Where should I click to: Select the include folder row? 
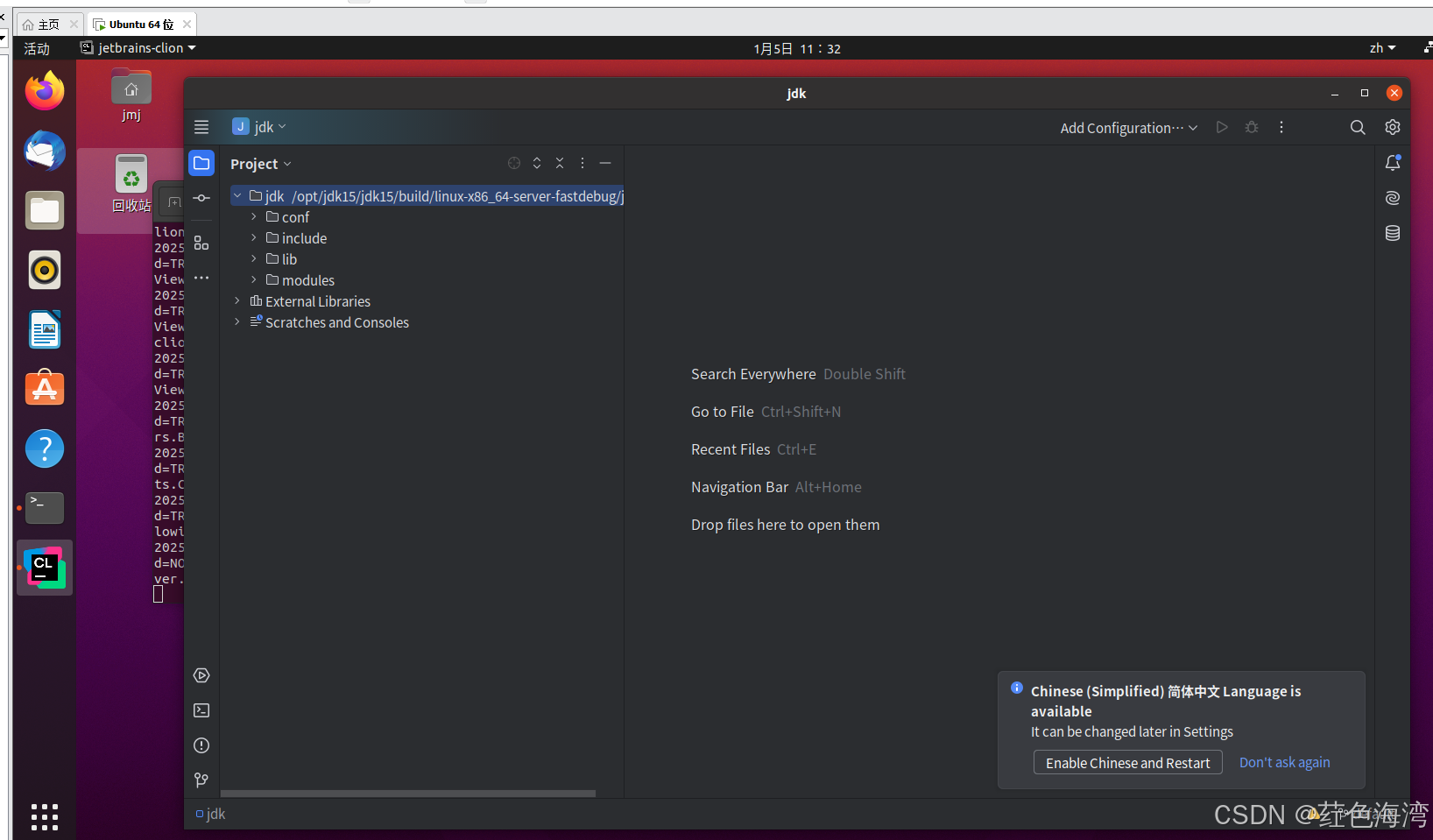point(422,237)
